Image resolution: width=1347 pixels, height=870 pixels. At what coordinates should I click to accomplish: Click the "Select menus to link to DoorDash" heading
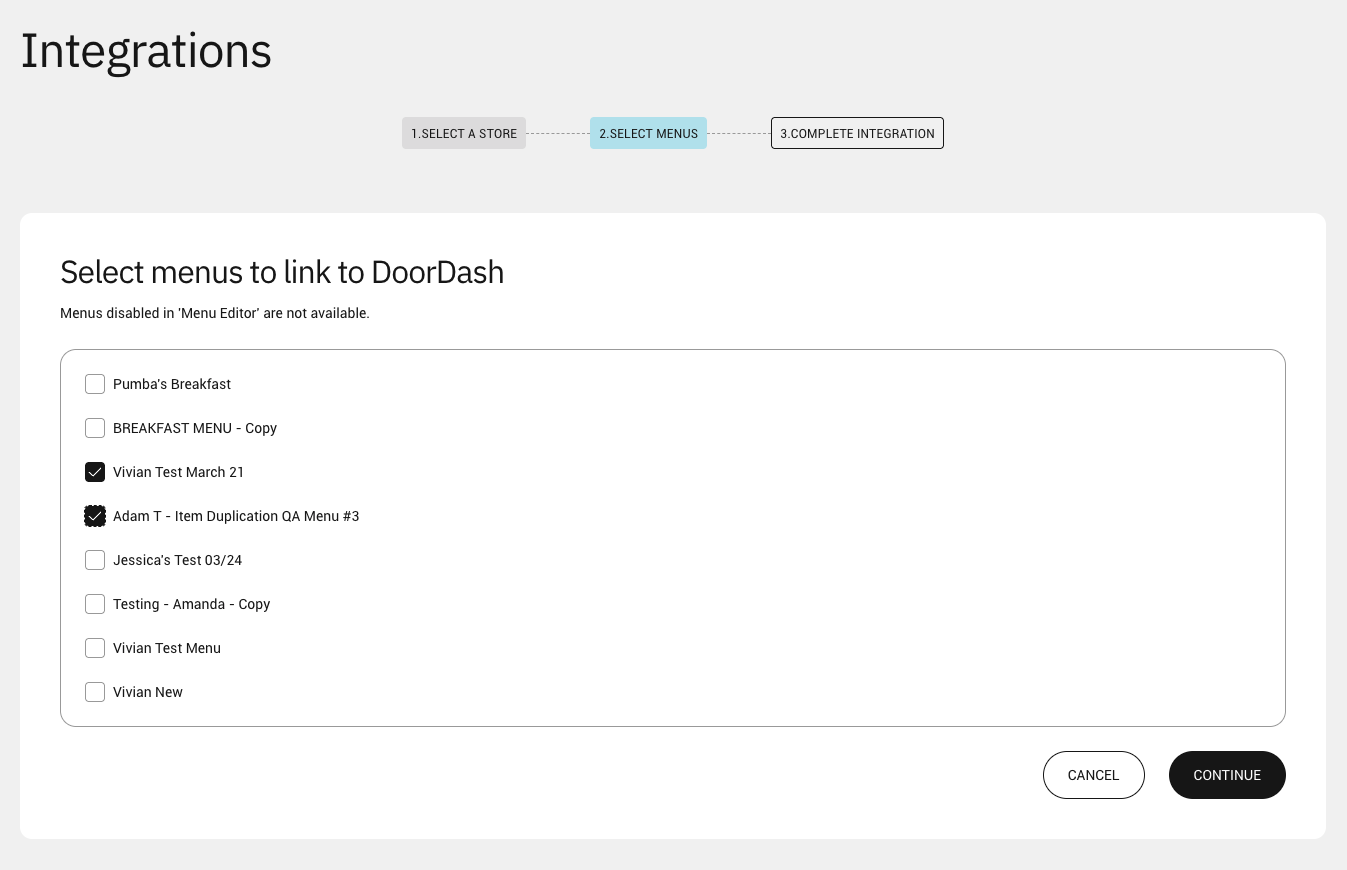point(282,272)
